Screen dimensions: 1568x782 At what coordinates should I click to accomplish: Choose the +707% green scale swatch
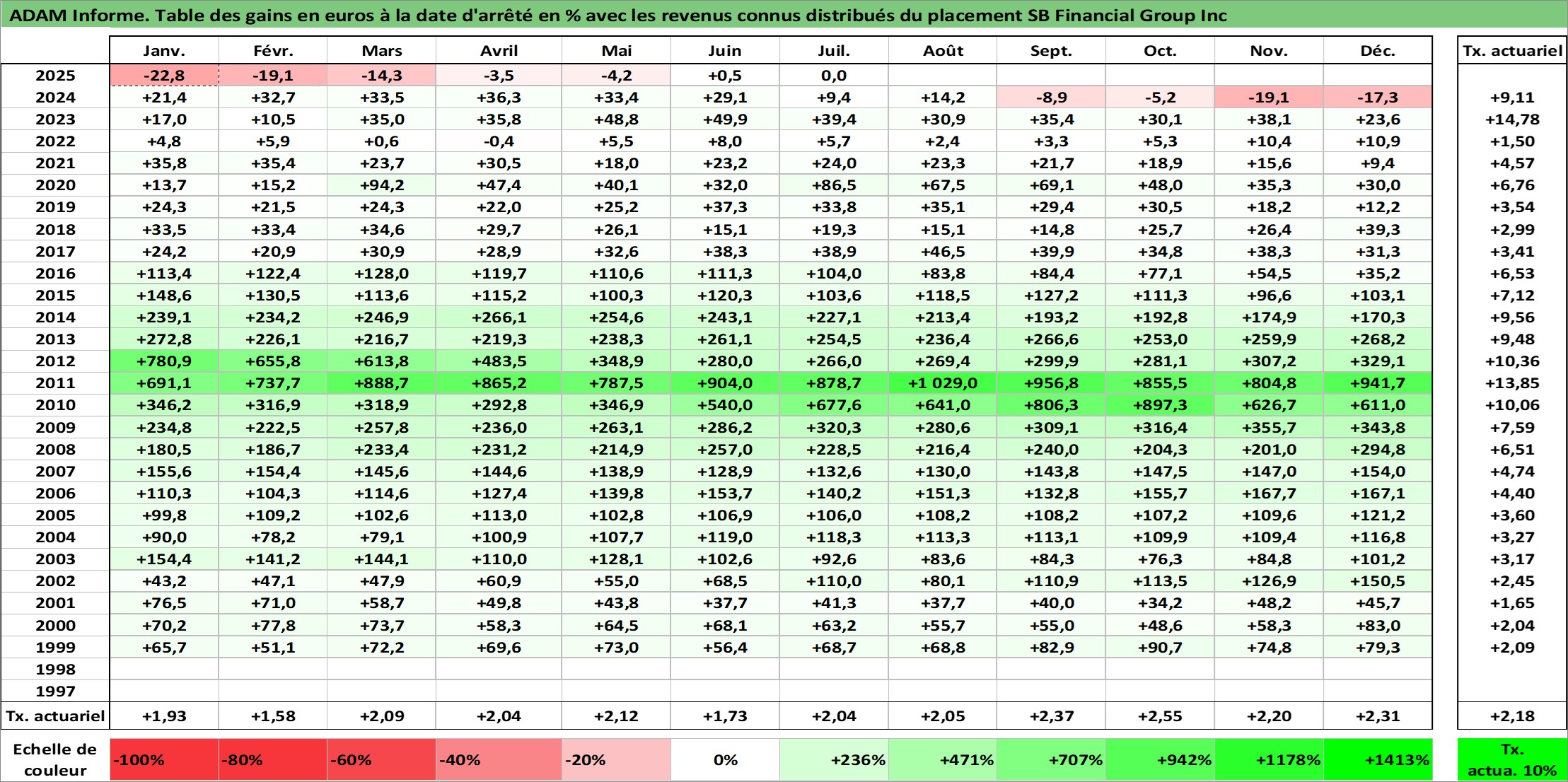pos(1052,759)
